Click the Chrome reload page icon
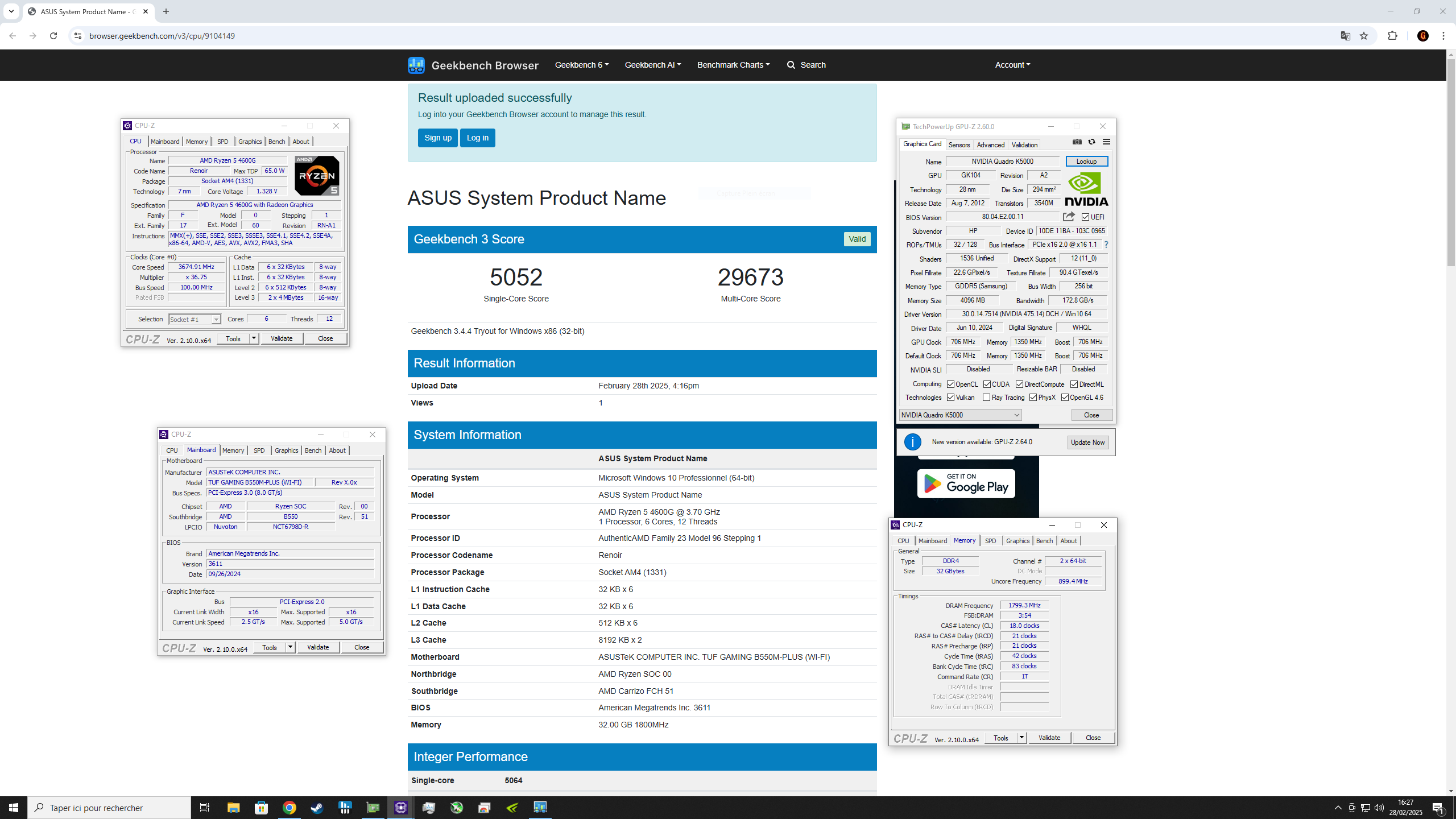1456x819 pixels. tap(53, 36)
